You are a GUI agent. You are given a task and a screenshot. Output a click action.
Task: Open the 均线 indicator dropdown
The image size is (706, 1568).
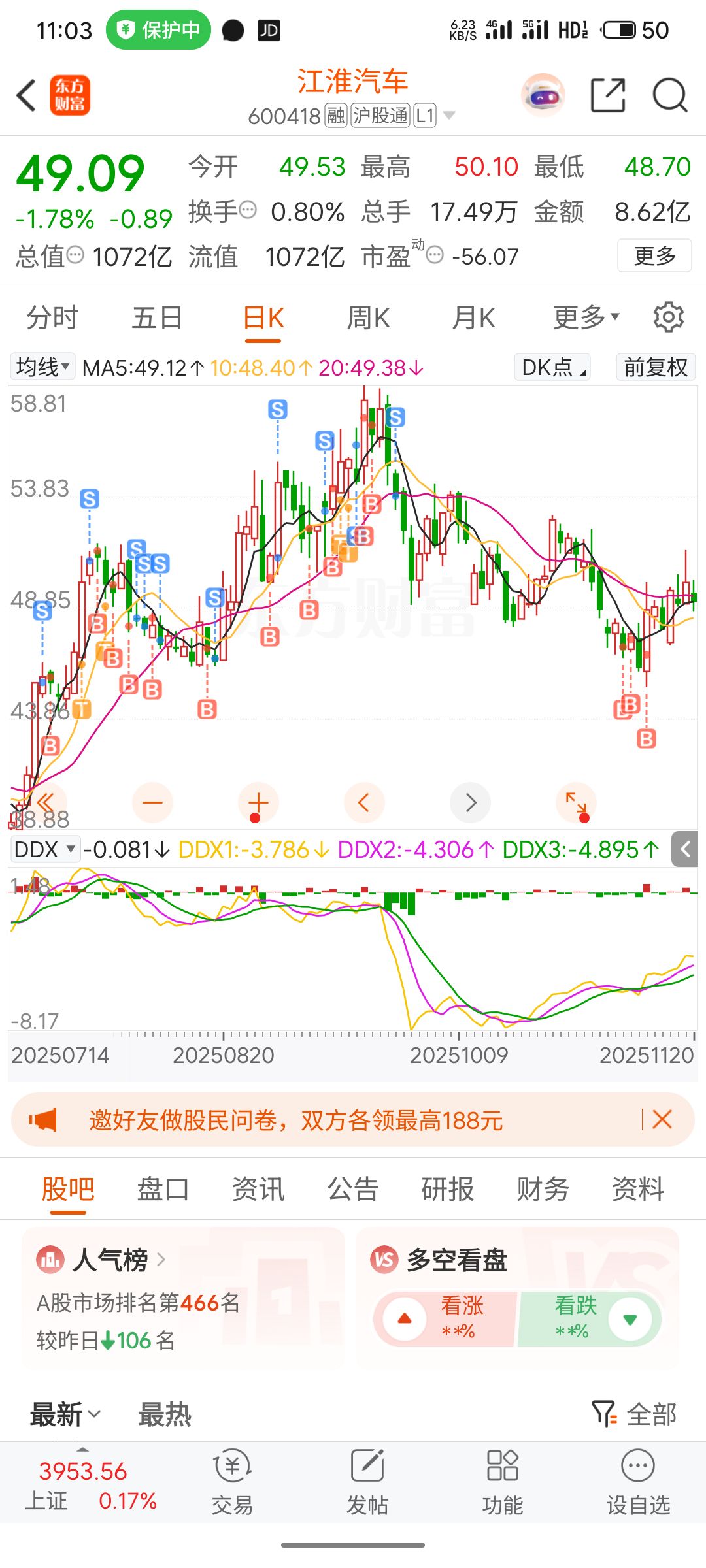pos(42,367)
